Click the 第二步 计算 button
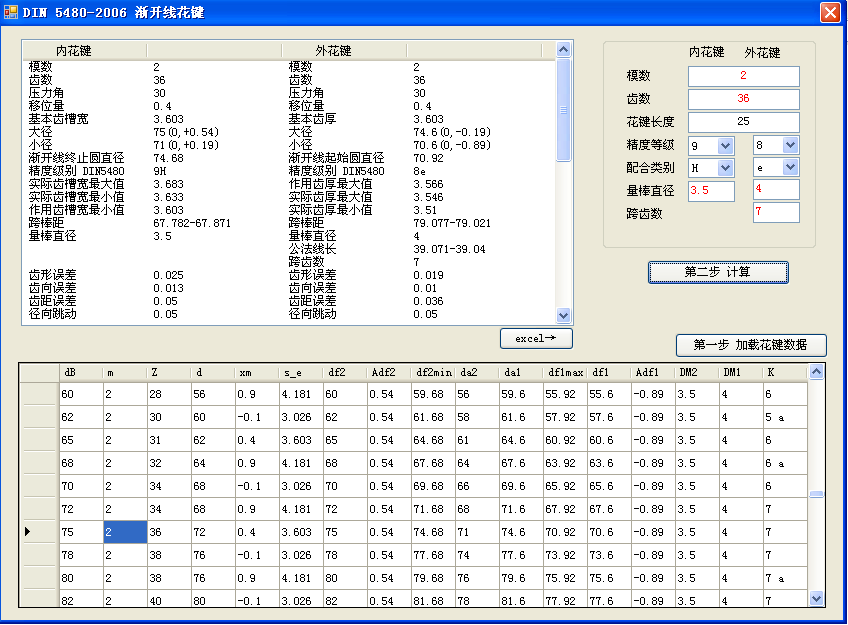The width and height of the screenshot is (848, 625). 718,272
